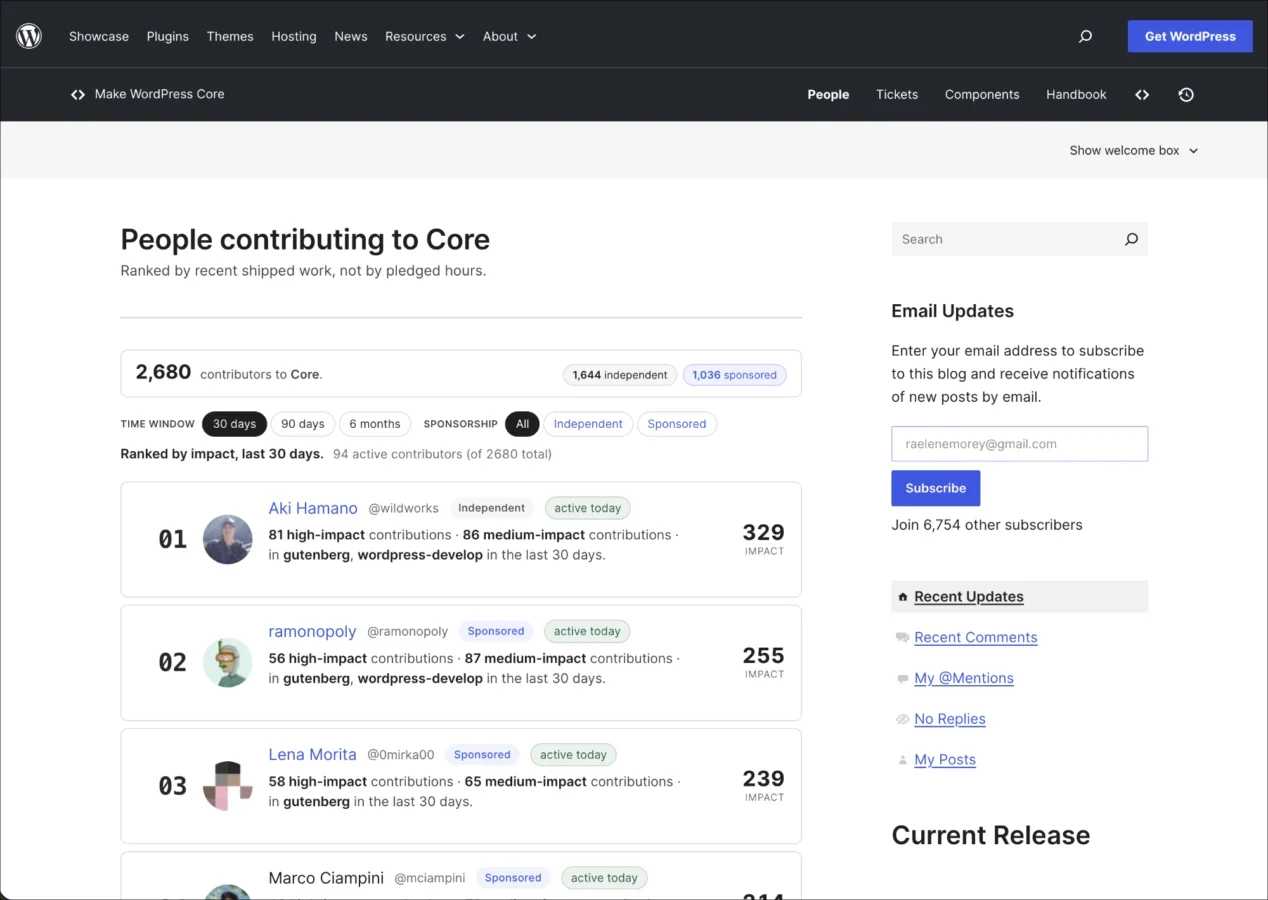Click the comments icon next to Recent Comments
Screen dimensions: 1268x900
[x=903, y=638]
